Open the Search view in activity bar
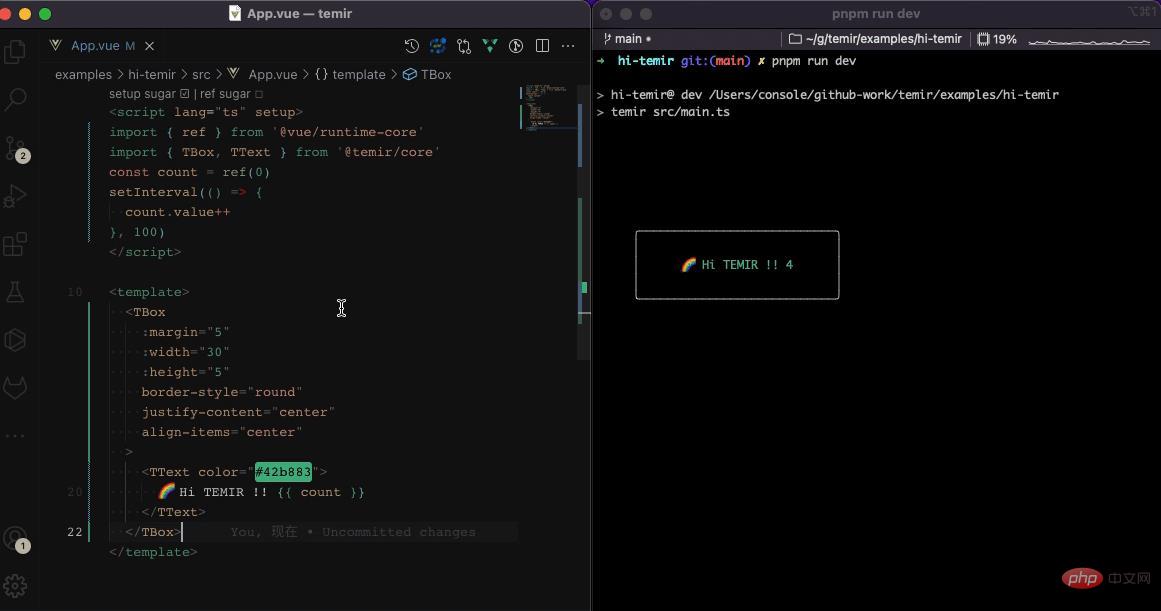This screenshot has height=611, width=1161. pyautogui.click(x=15, y=99)
